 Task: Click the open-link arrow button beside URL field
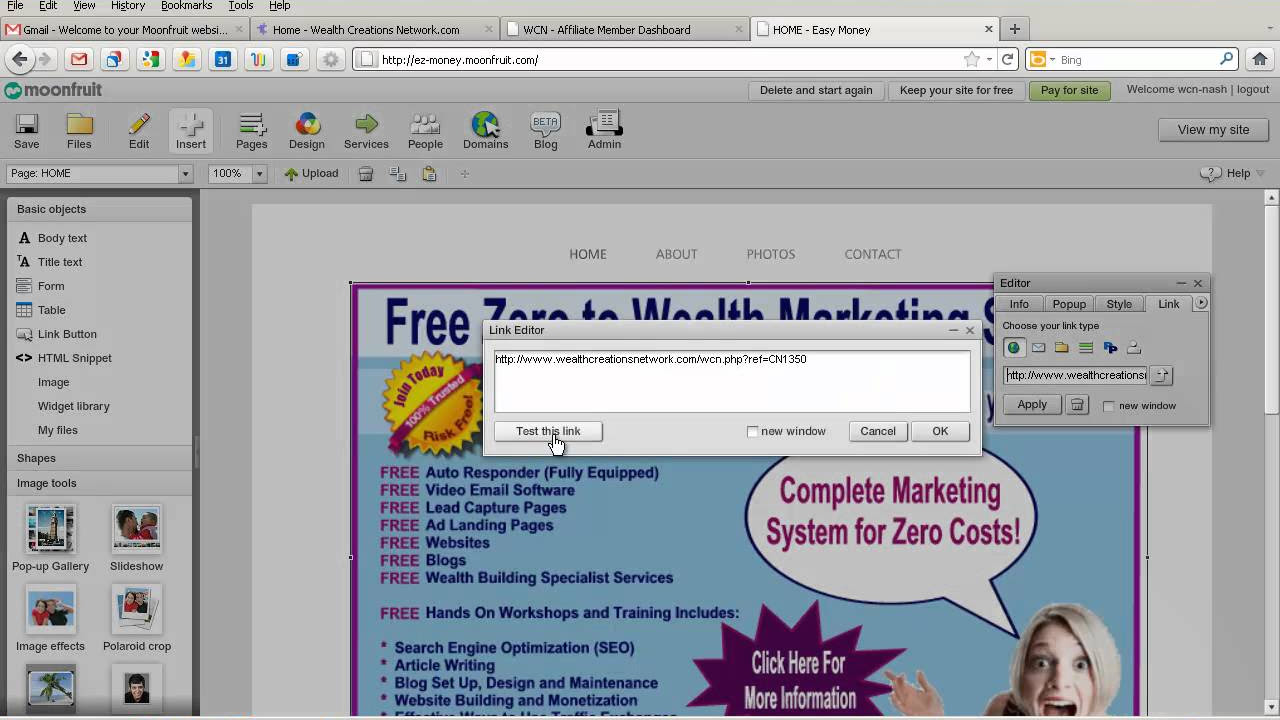(x=1161, y=375)
